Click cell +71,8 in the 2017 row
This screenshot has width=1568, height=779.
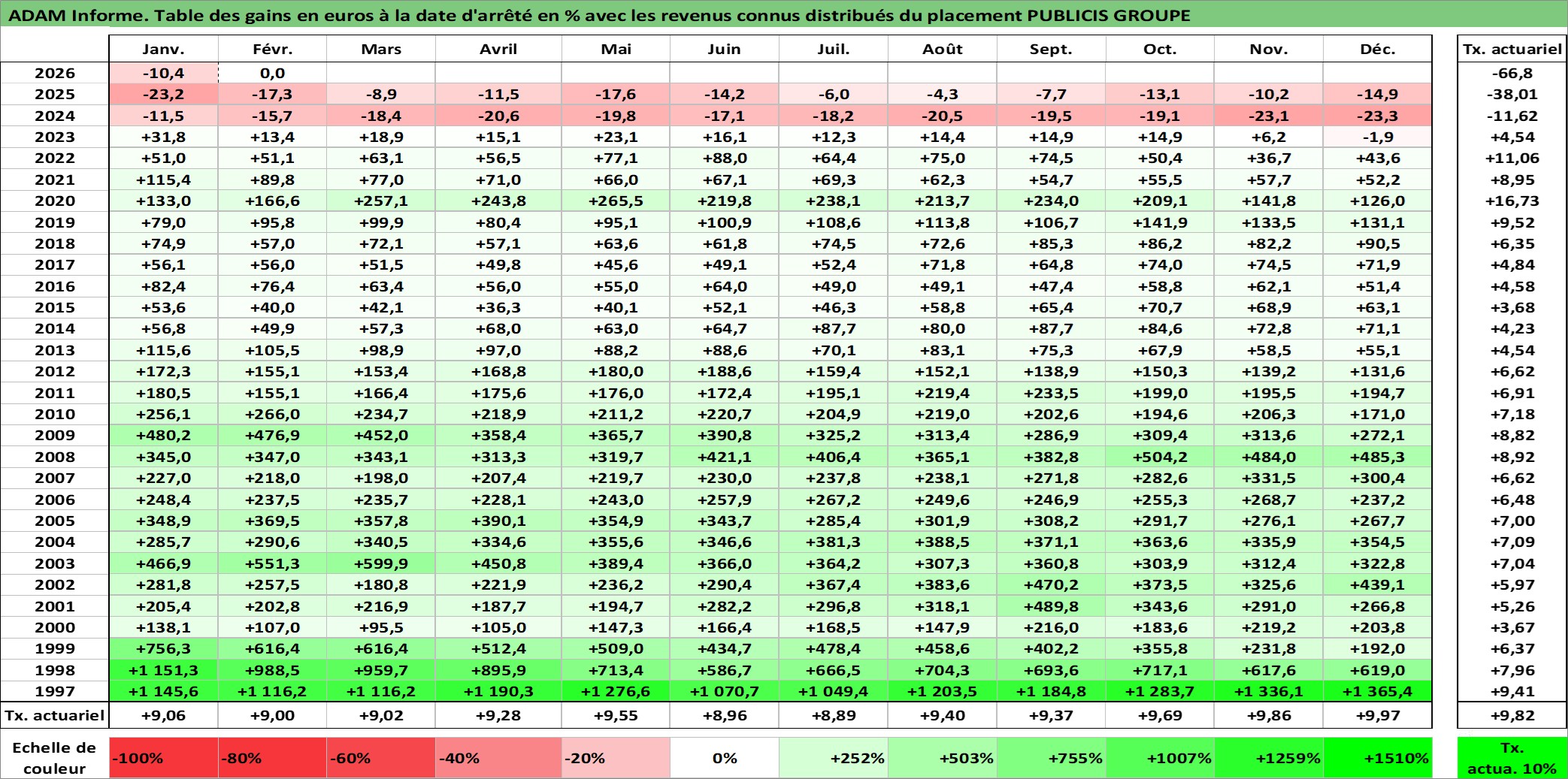(x=943, y=264)
